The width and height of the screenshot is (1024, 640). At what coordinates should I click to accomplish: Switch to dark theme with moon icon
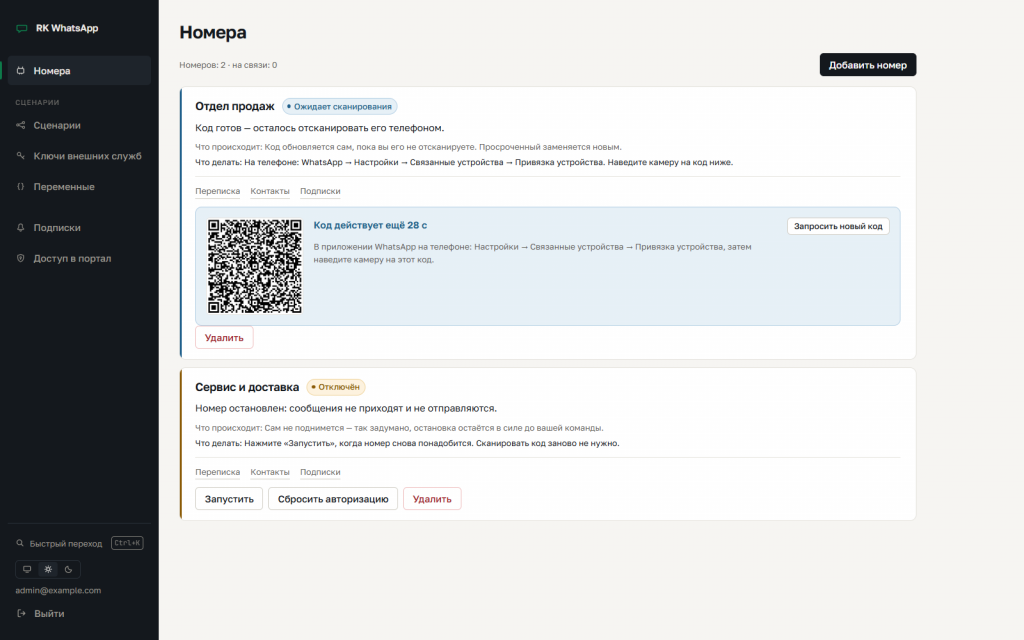pyautogui.click(x=69, y=569)
